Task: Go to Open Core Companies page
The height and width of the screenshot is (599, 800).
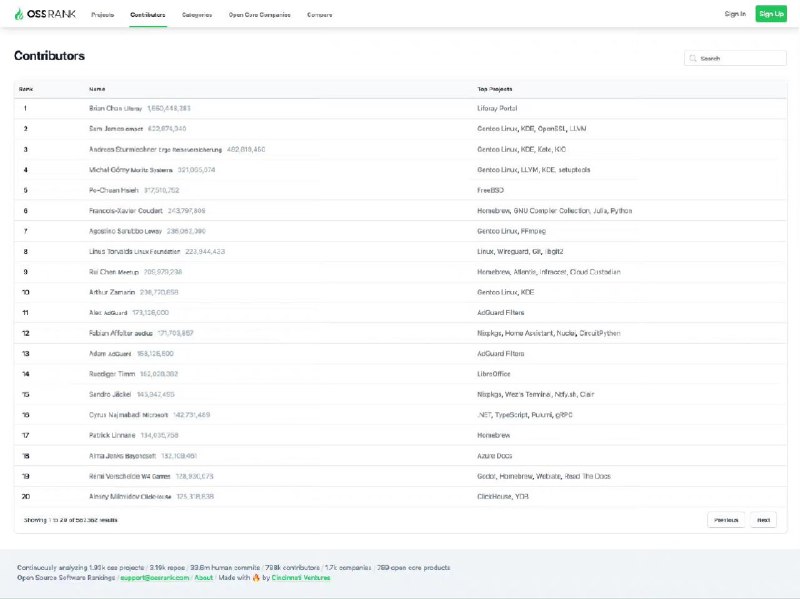Action: [x=259, y=15]
